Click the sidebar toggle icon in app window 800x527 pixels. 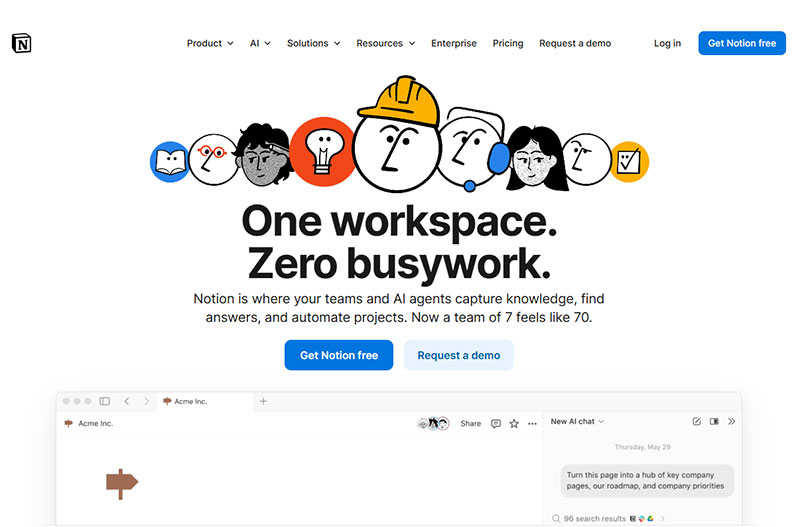[x=104, y=401]
